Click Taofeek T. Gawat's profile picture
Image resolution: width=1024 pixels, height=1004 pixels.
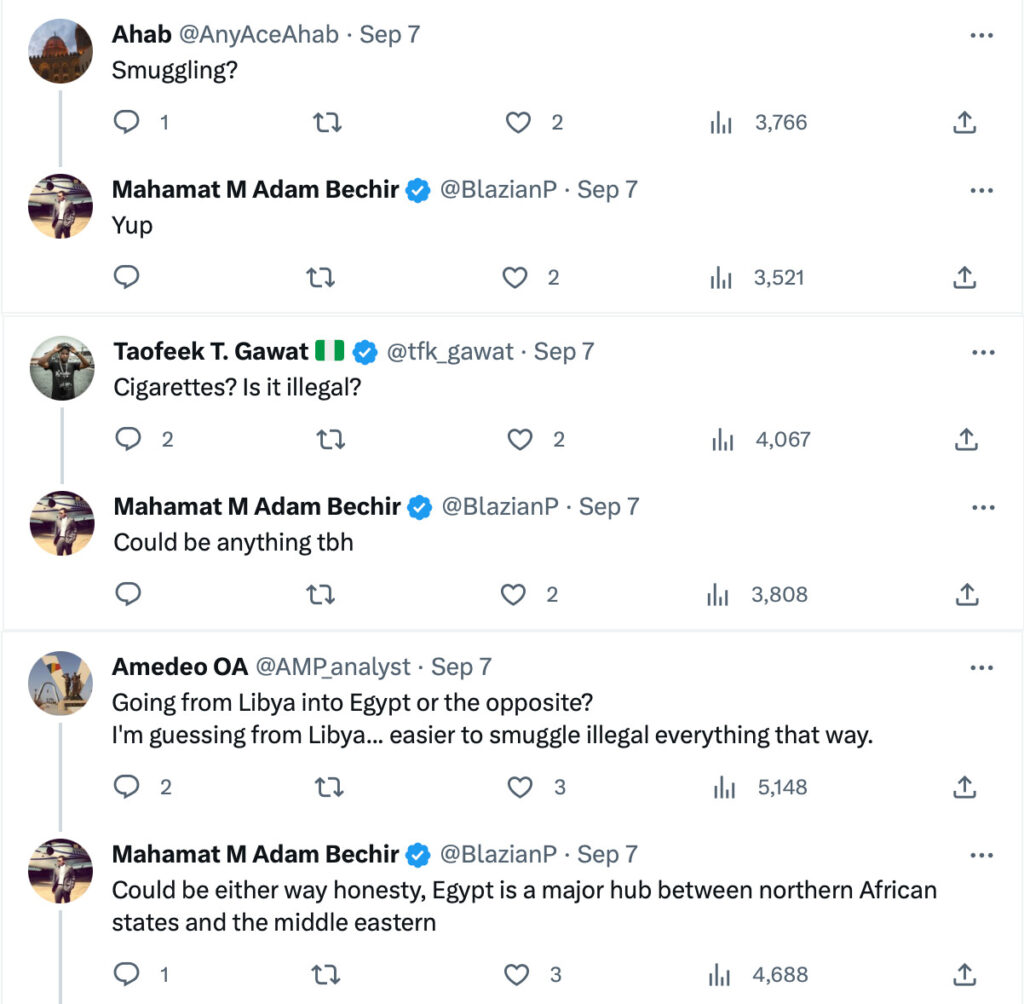pyautogui.click(x=62, y=368)
